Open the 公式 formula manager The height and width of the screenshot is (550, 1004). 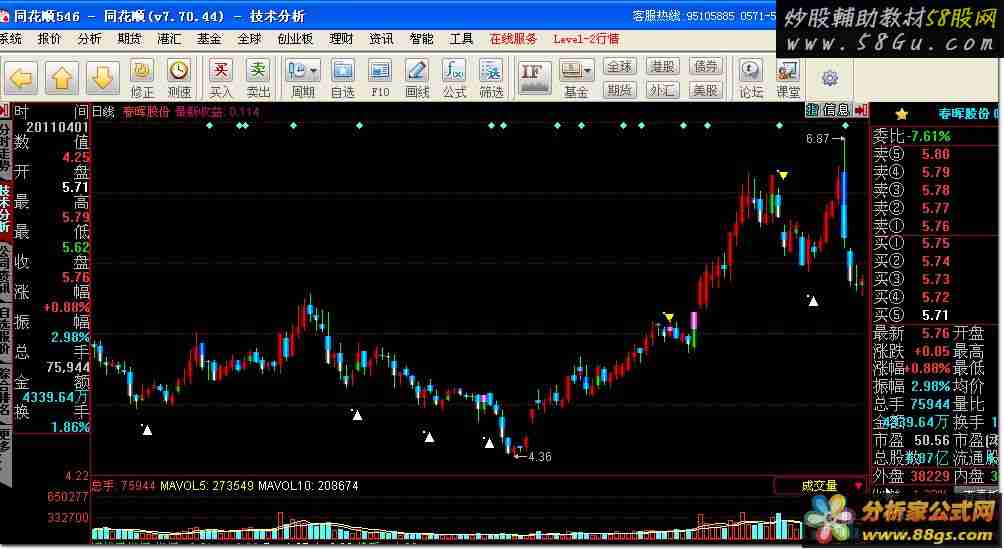click(x=454, y=79)
